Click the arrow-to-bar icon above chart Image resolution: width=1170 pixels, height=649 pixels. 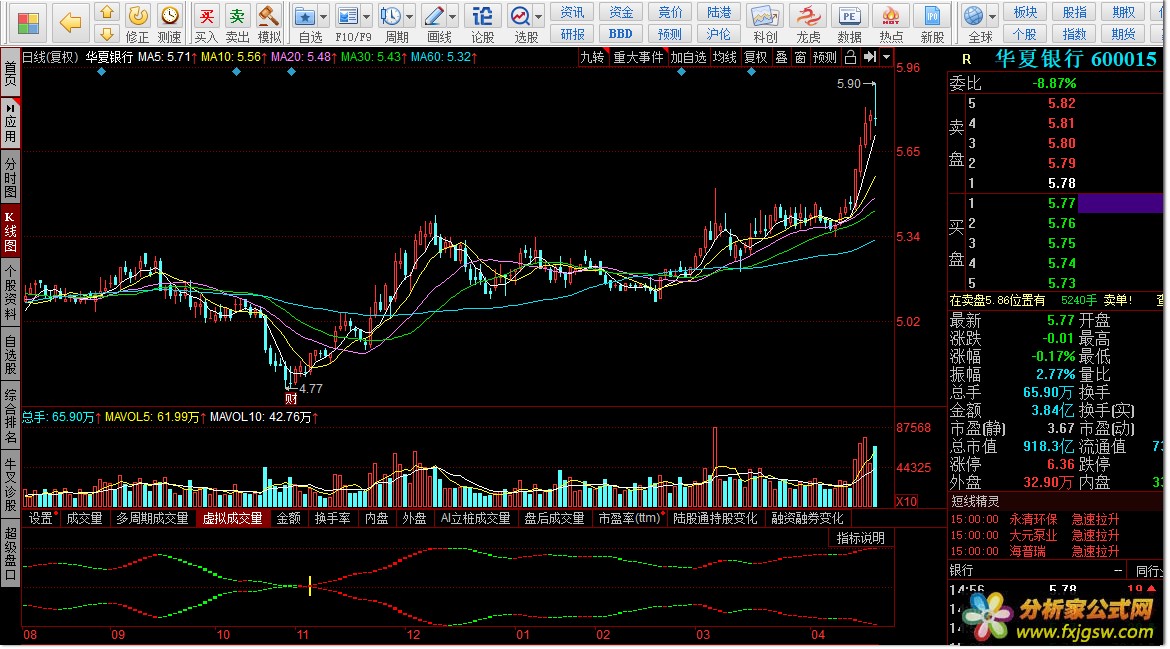click(x=870, y=57)
